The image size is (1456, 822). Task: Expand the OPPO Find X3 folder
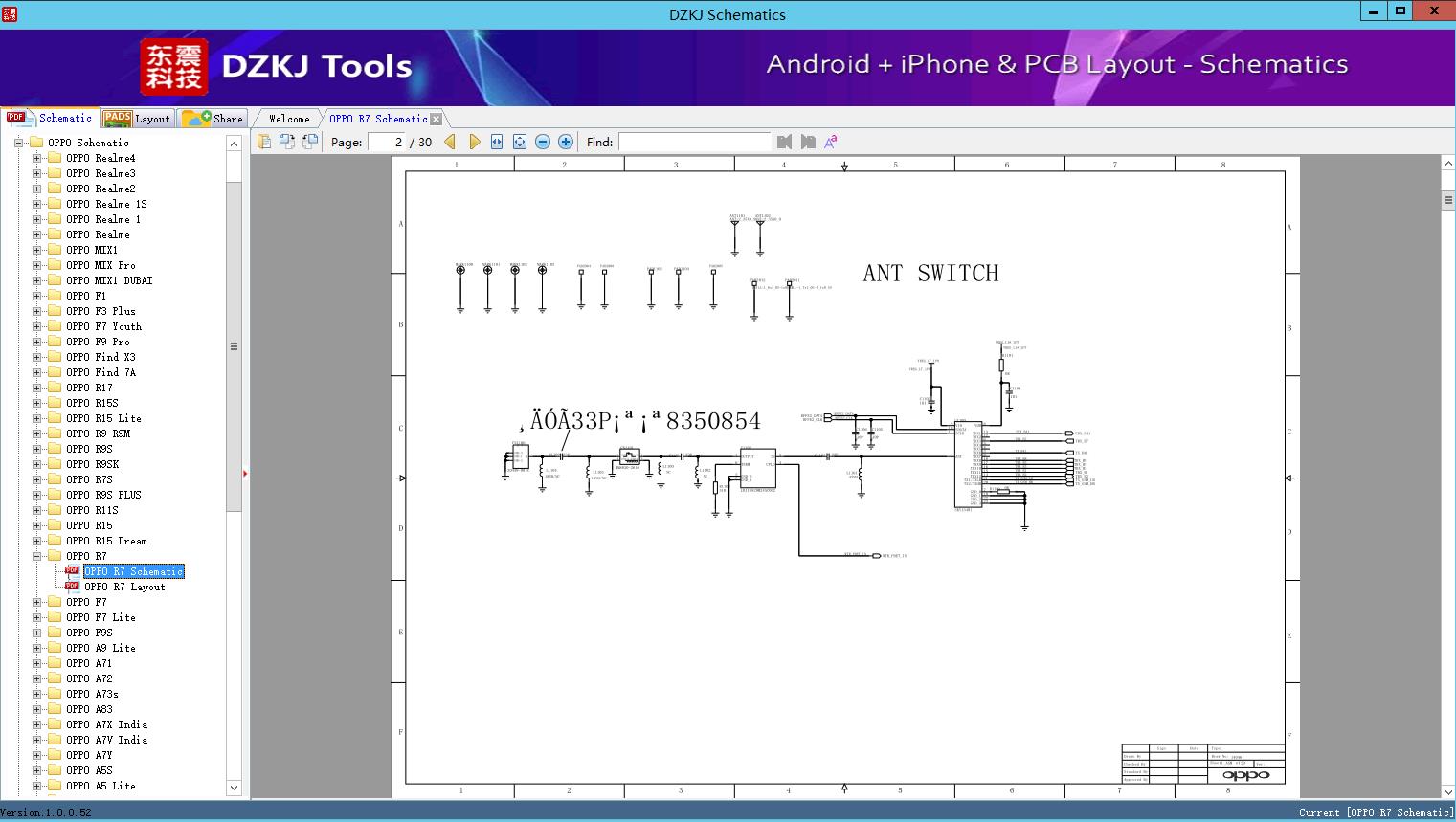pyautogui.click(x=36, y=357)
